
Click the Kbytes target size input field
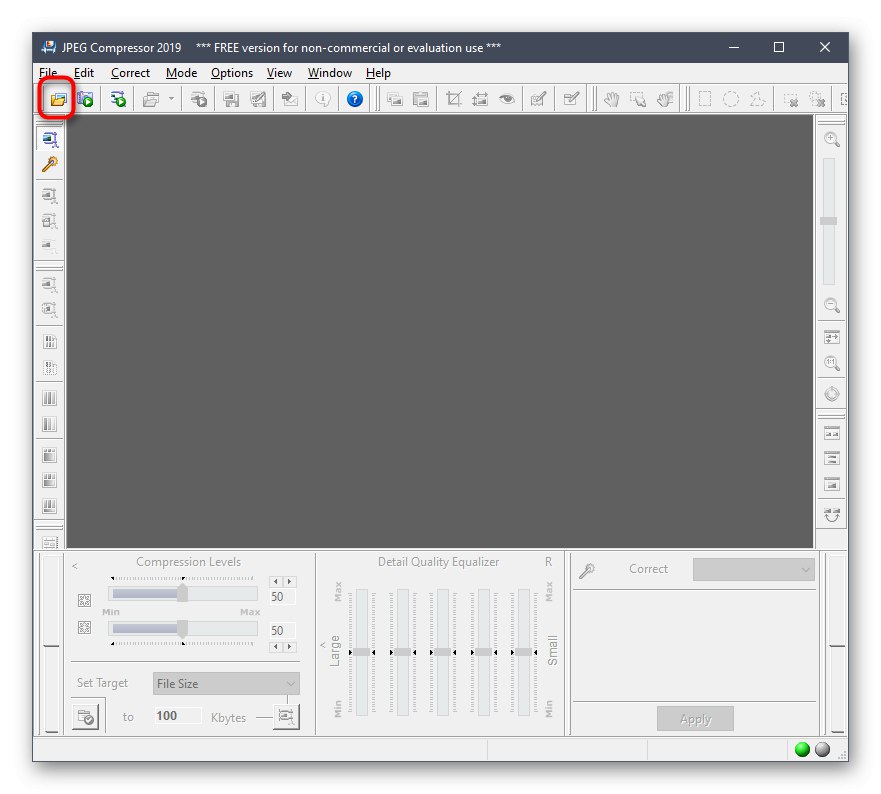coord(176,716)
